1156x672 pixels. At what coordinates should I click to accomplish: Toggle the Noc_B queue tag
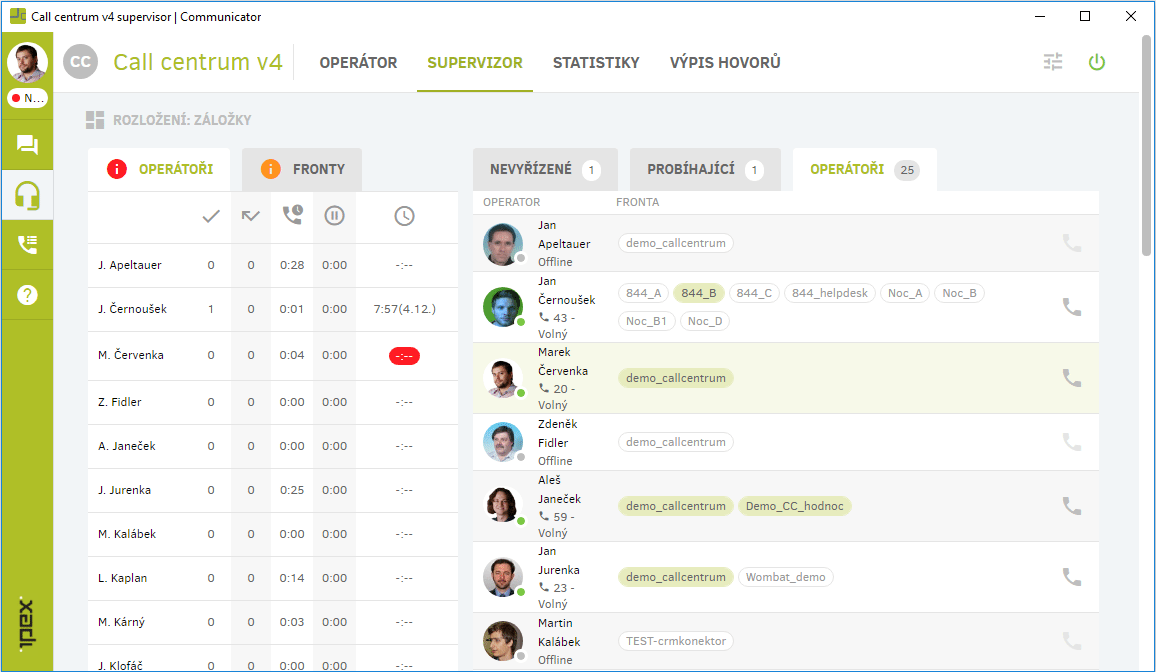960,293
